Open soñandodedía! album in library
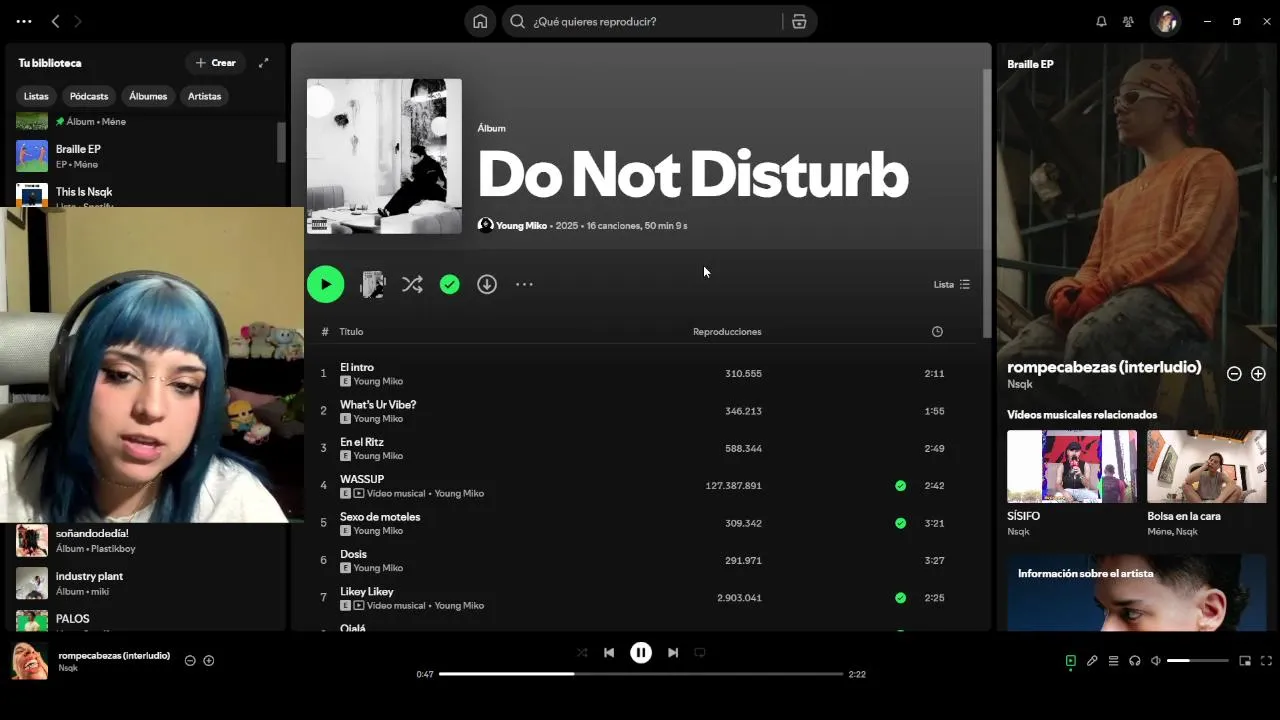 click(x=145, y=540)
